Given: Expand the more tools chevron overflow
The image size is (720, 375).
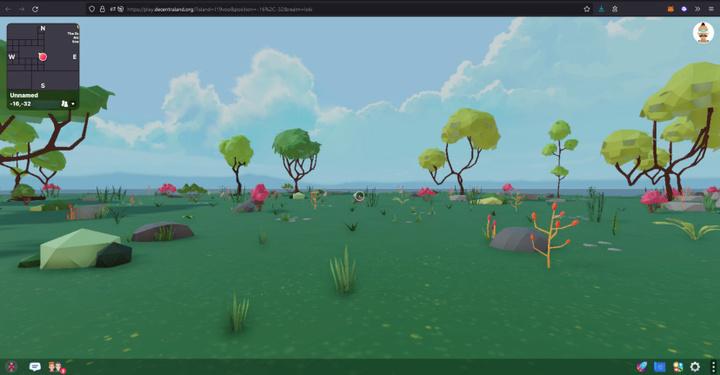Looking at the screenshot, I should [x=698, y=9].
